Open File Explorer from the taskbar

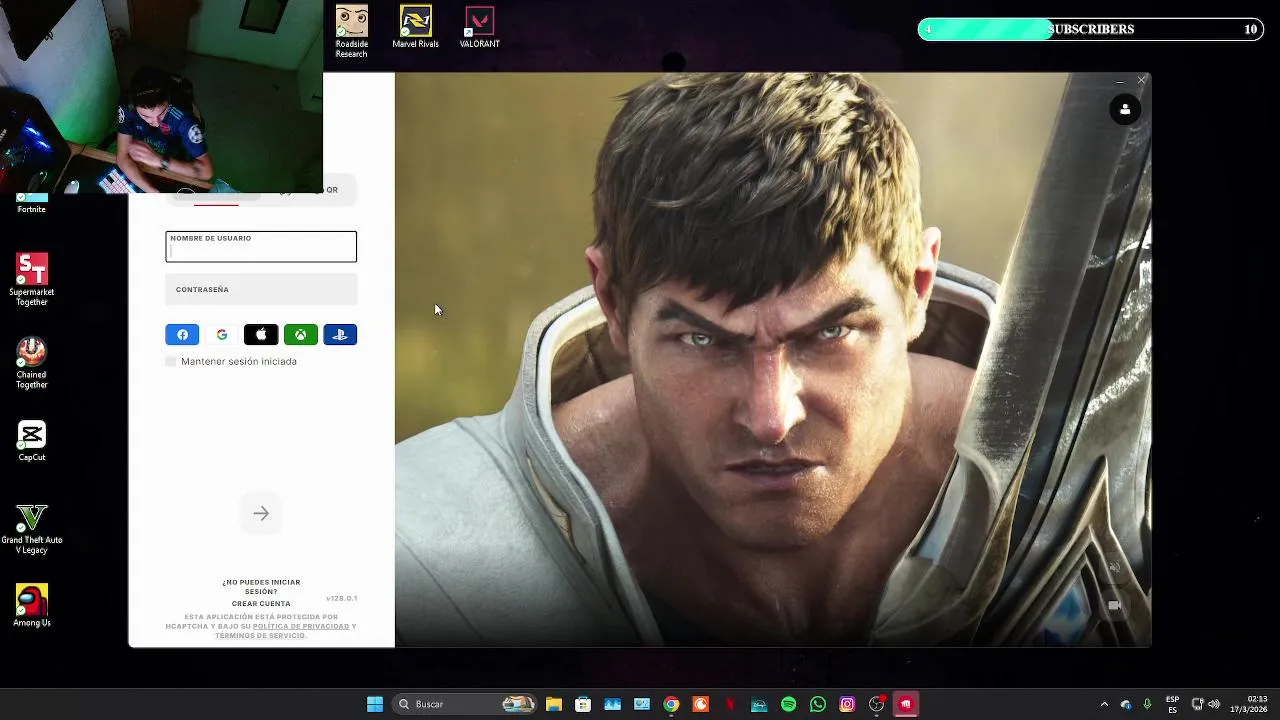pos(553,704)
